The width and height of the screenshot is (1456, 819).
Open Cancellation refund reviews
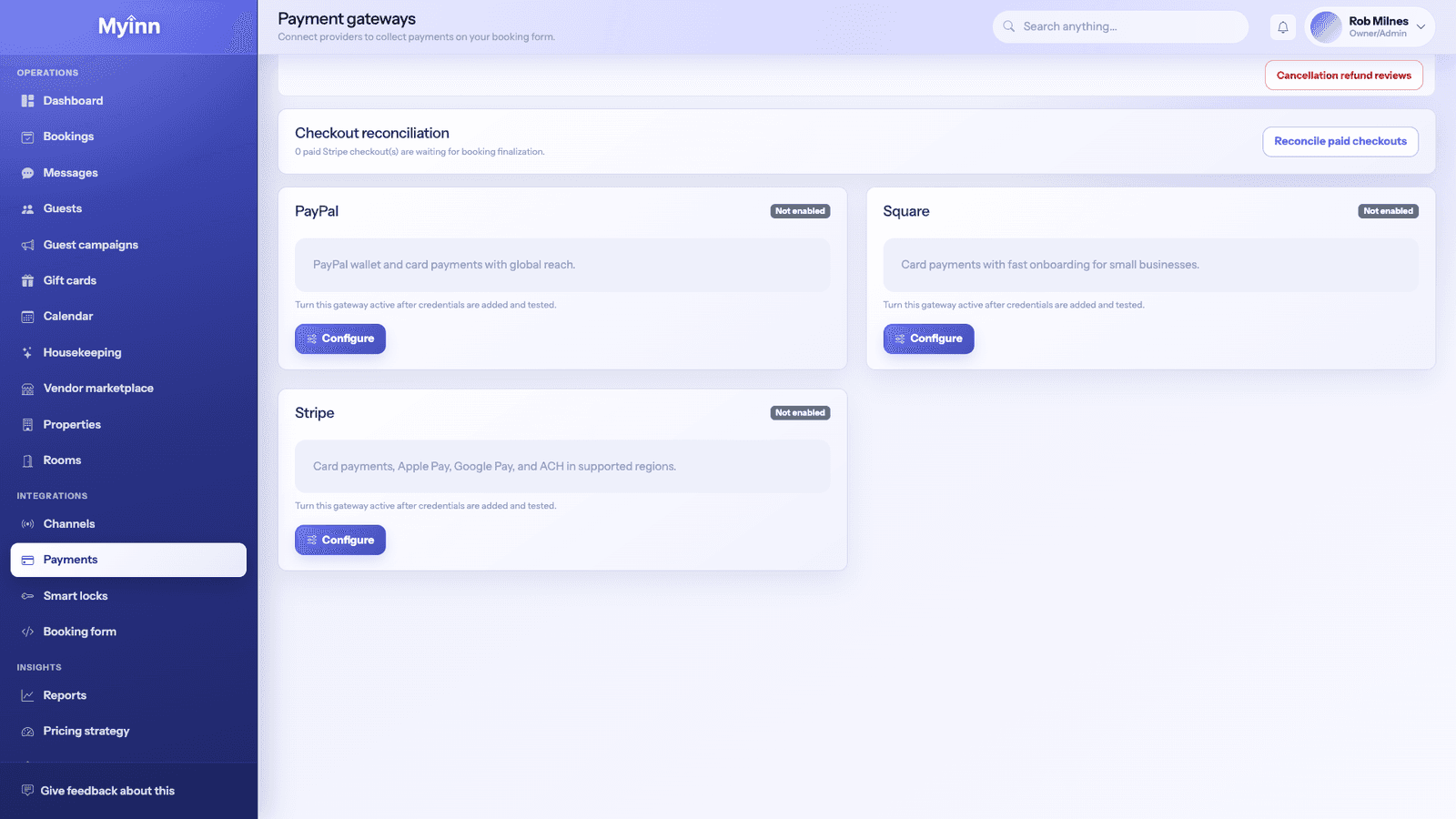pyautogui.click(x=1344, y=76)
